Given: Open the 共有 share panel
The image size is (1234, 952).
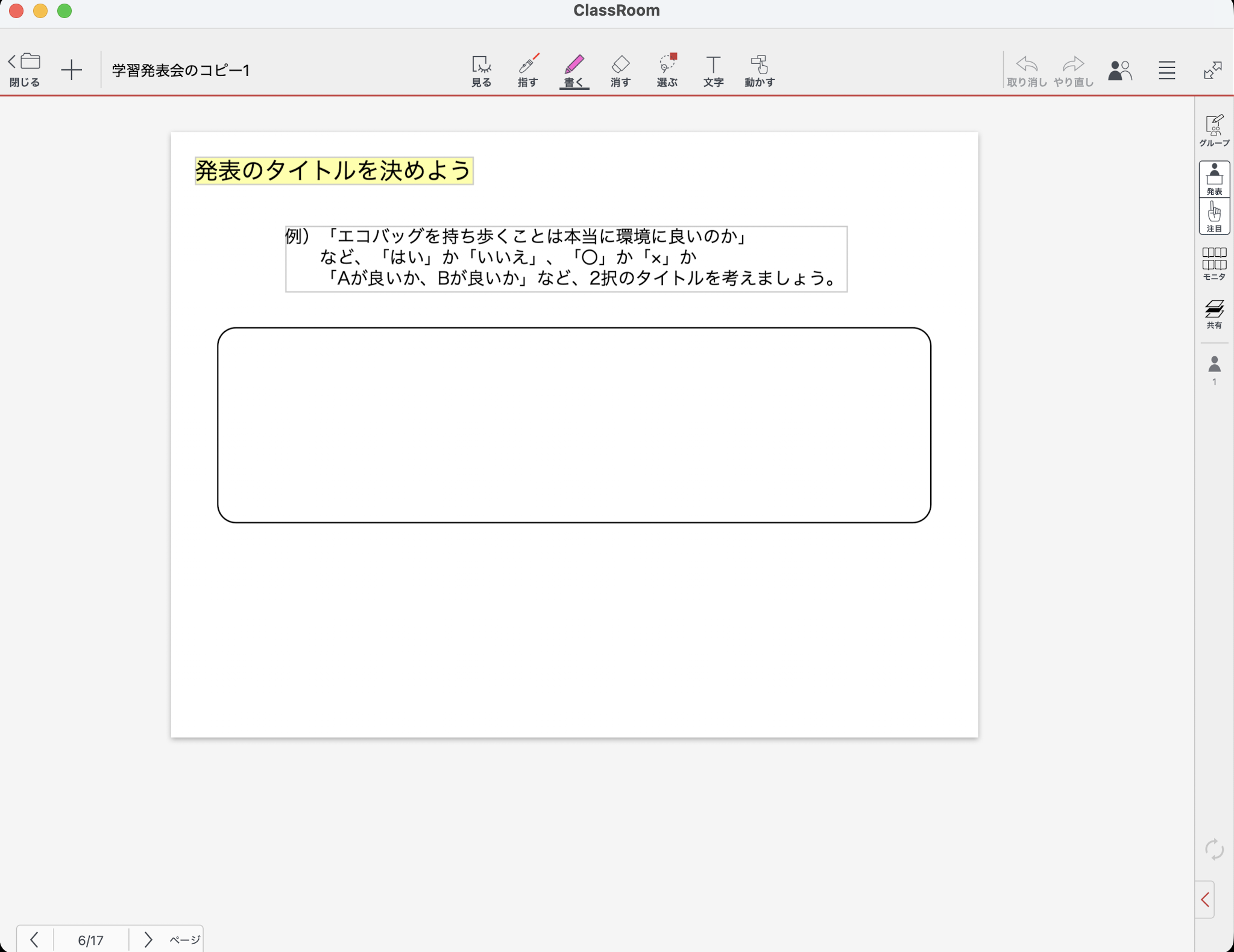Looking at the screenshot, I should coord(1214,314).
